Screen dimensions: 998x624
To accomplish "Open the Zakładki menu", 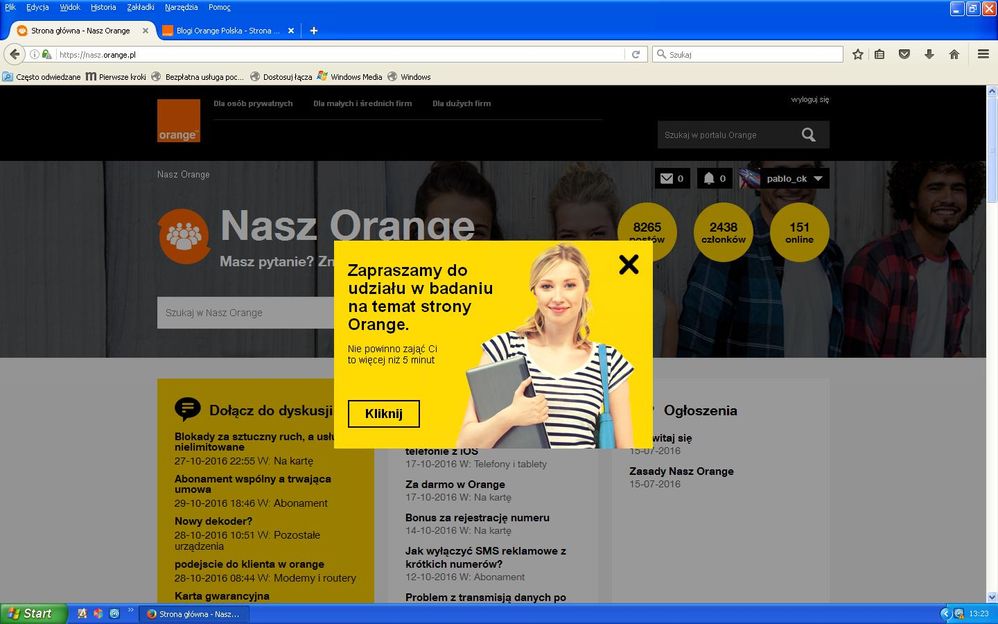I will 140,7.
